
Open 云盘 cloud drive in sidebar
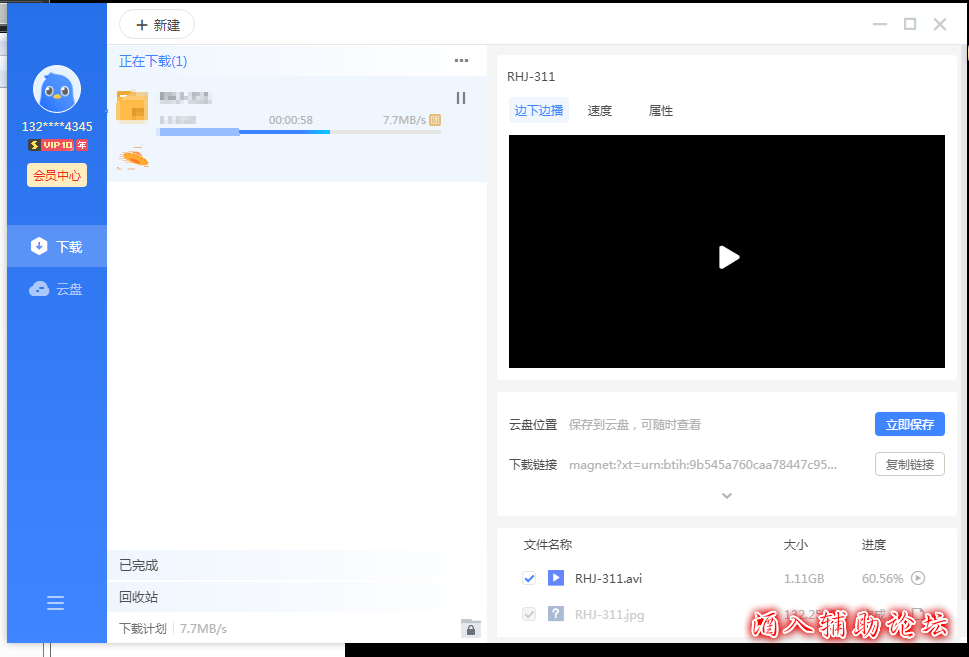tap(57, 289)
